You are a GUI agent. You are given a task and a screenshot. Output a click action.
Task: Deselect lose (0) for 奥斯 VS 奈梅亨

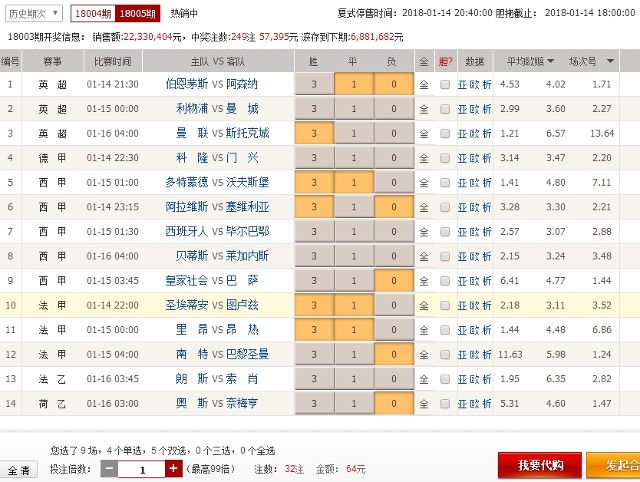tap(394, 403)
